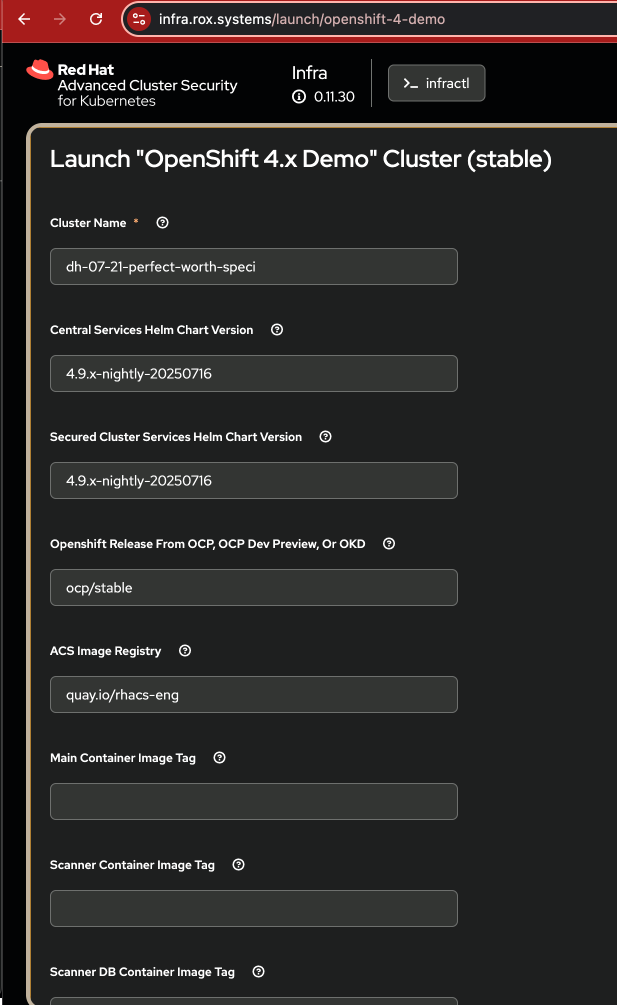Image resolution: width=617 pixels, height=1005 pixels.
Task: Show help for Central Services Helm Chart Version
Action: click(277, 330)
